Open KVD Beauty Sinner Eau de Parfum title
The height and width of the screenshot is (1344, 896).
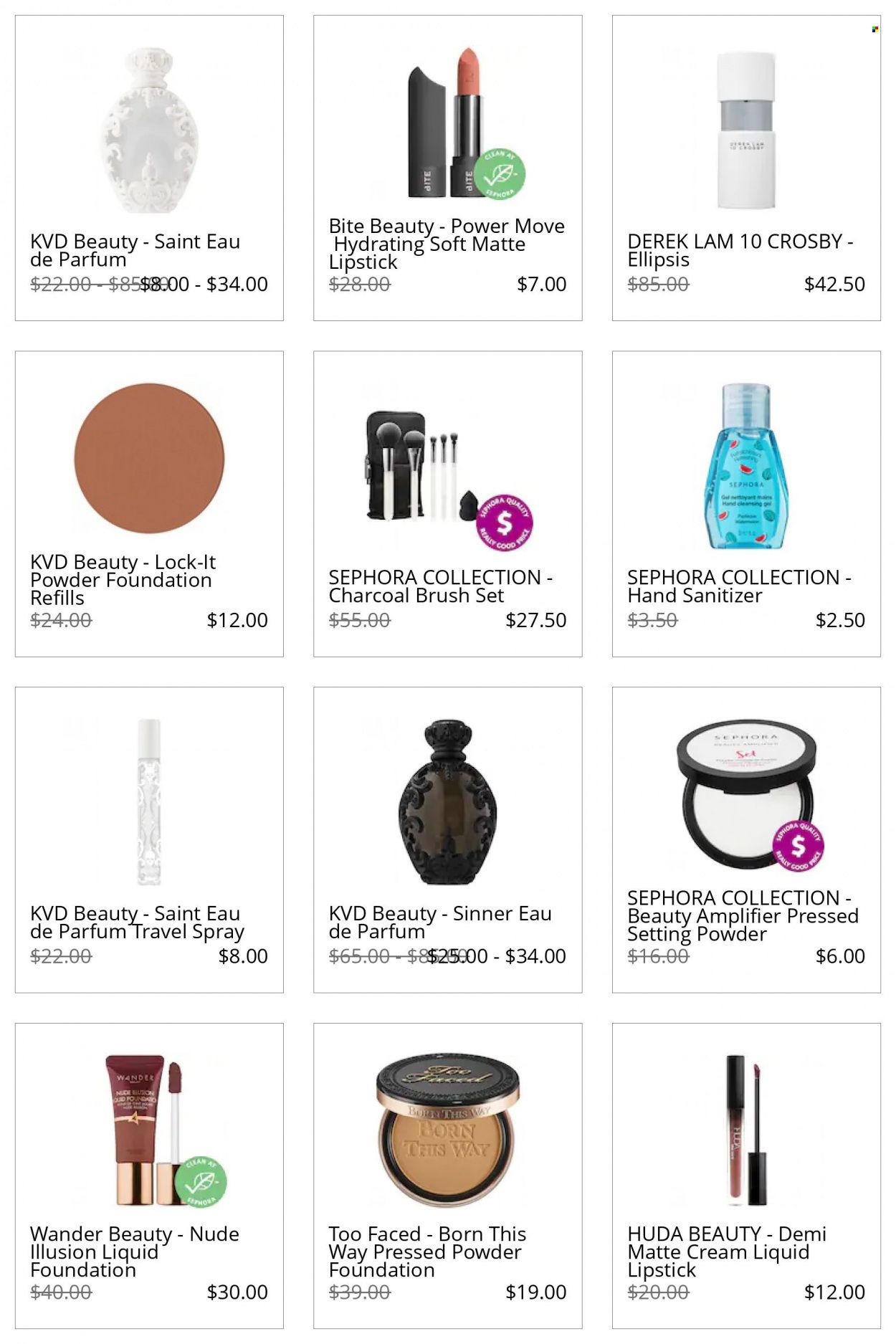tap(440, 923)
